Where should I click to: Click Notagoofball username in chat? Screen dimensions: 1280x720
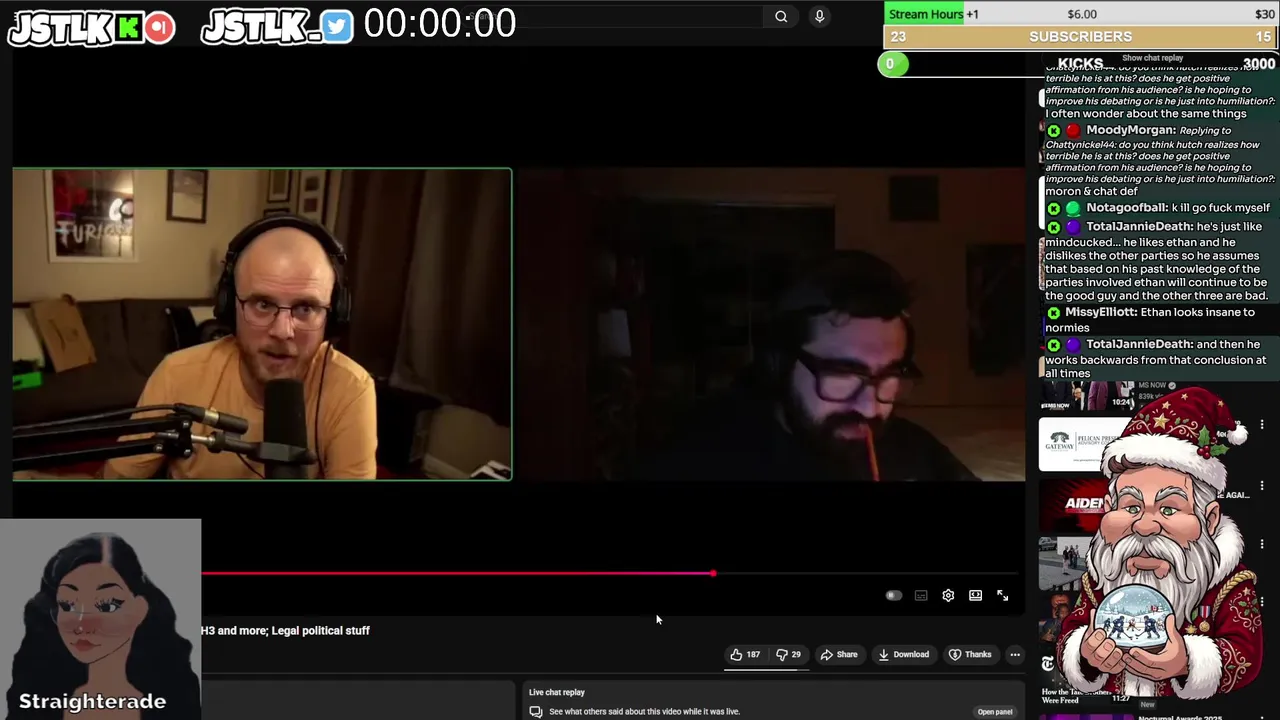click(x=1126, y=208)
